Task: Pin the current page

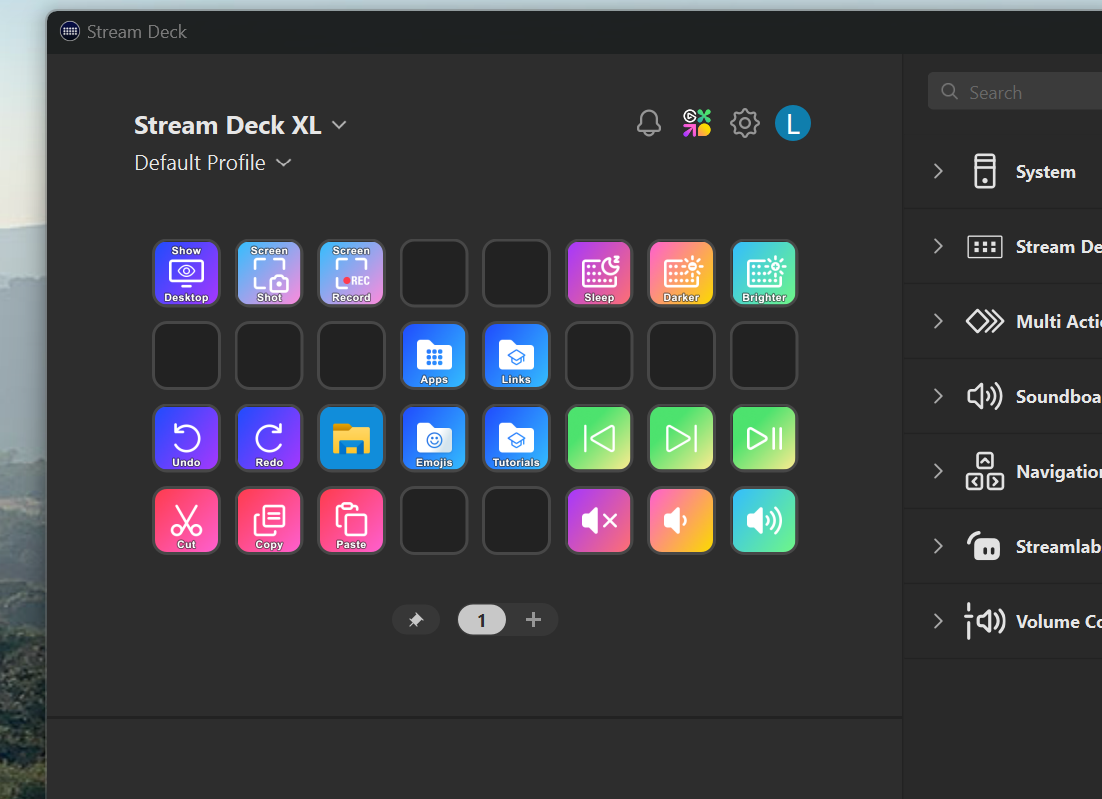Action: 416,620
